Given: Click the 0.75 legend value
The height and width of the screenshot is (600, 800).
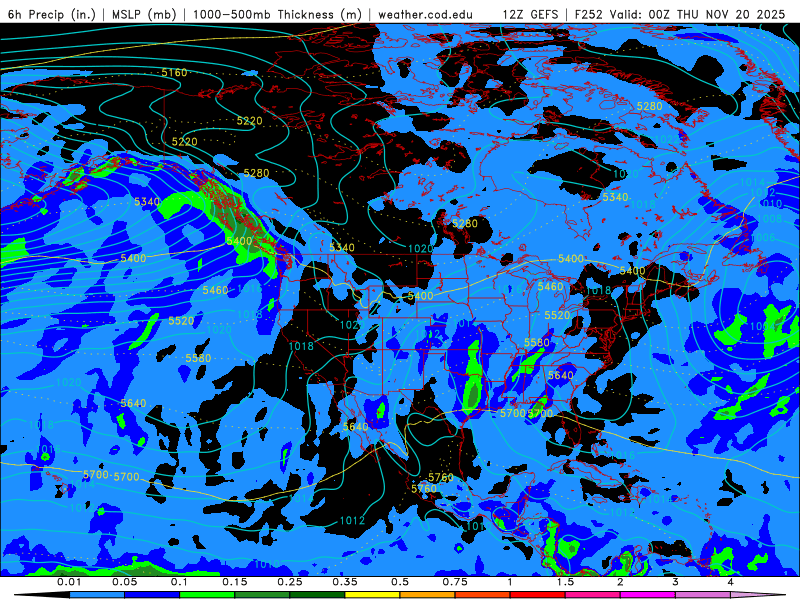Looking at the screenshot, I should (x=455, y=582).
